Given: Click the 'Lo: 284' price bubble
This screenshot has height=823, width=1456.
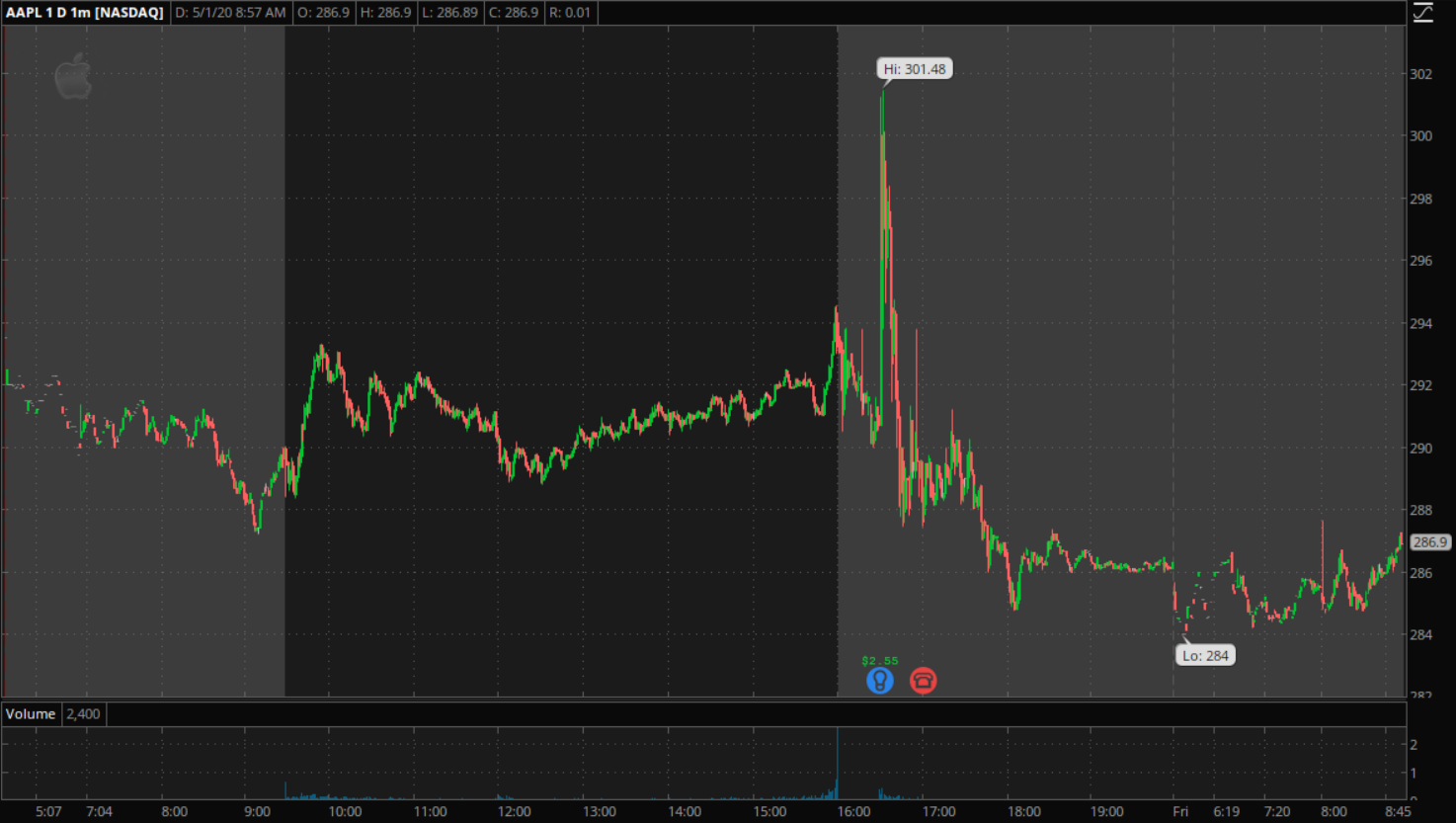Looking at the screenshot, I should [x=1205, y=655].
